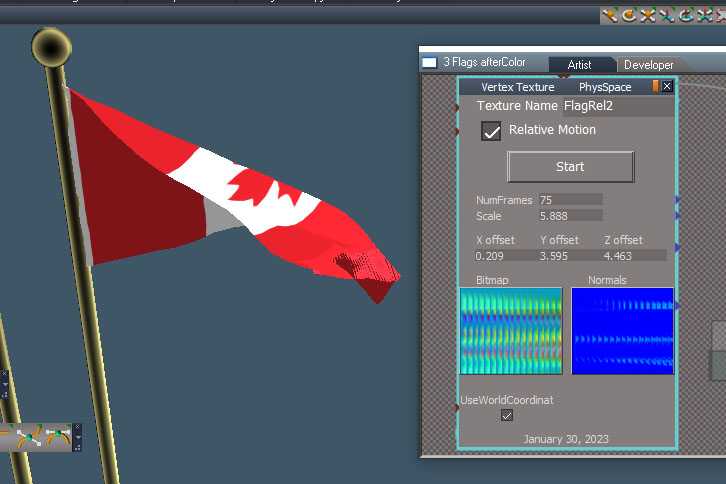726x484 pixels.
Task: Click the January 30, 2023 date text
Action: pos(566,439)
